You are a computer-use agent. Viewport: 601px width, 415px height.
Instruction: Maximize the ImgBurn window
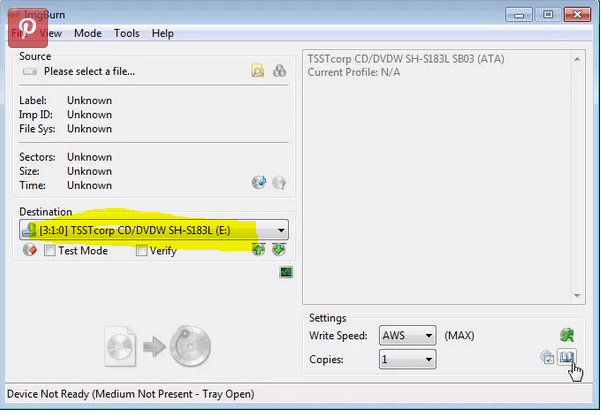548,15
